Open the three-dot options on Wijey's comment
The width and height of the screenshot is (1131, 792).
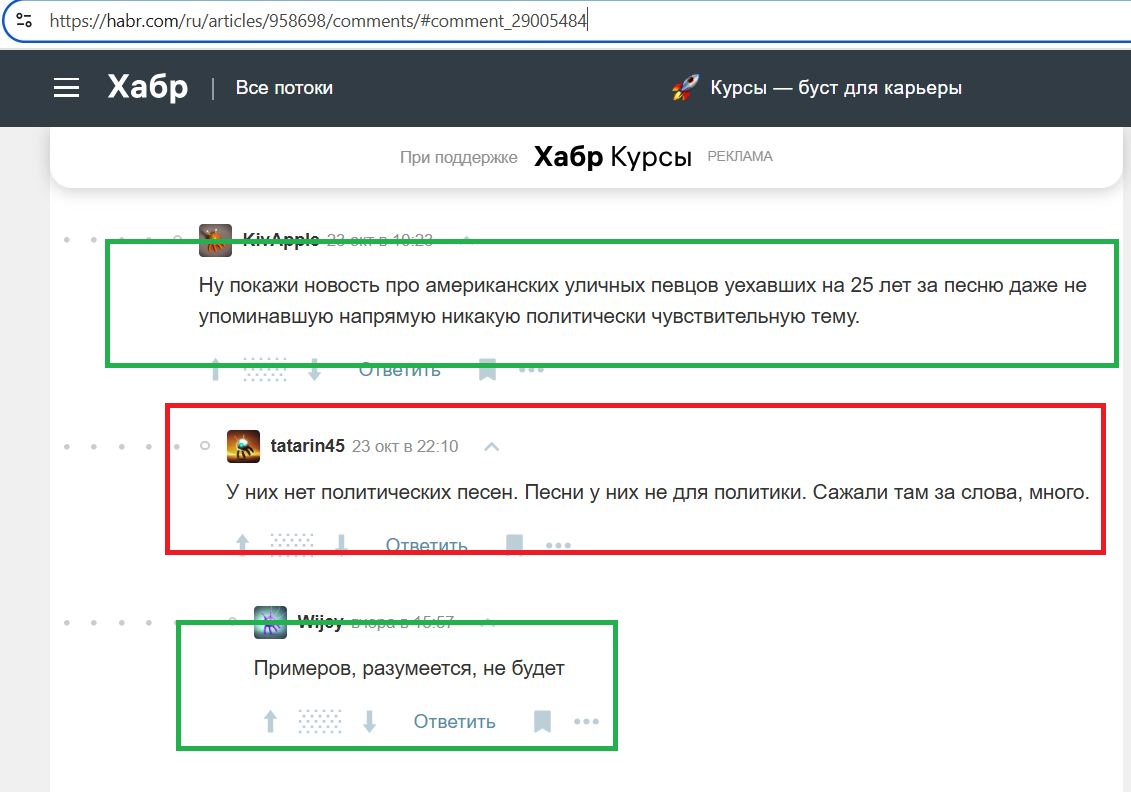[586, 721]
